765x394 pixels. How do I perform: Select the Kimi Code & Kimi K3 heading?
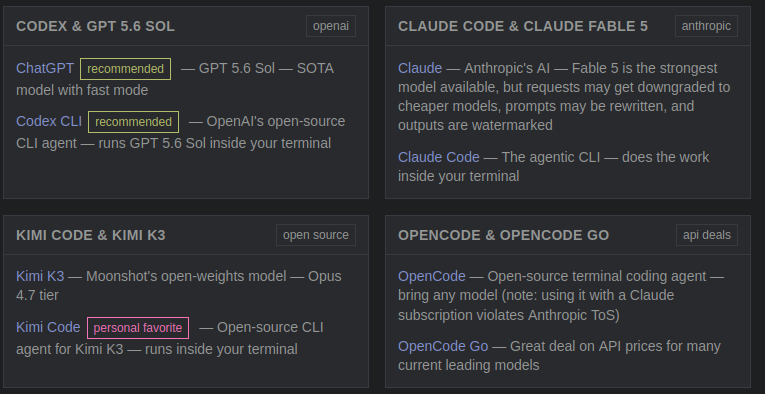pyautogui.click(x=91, y=235)
